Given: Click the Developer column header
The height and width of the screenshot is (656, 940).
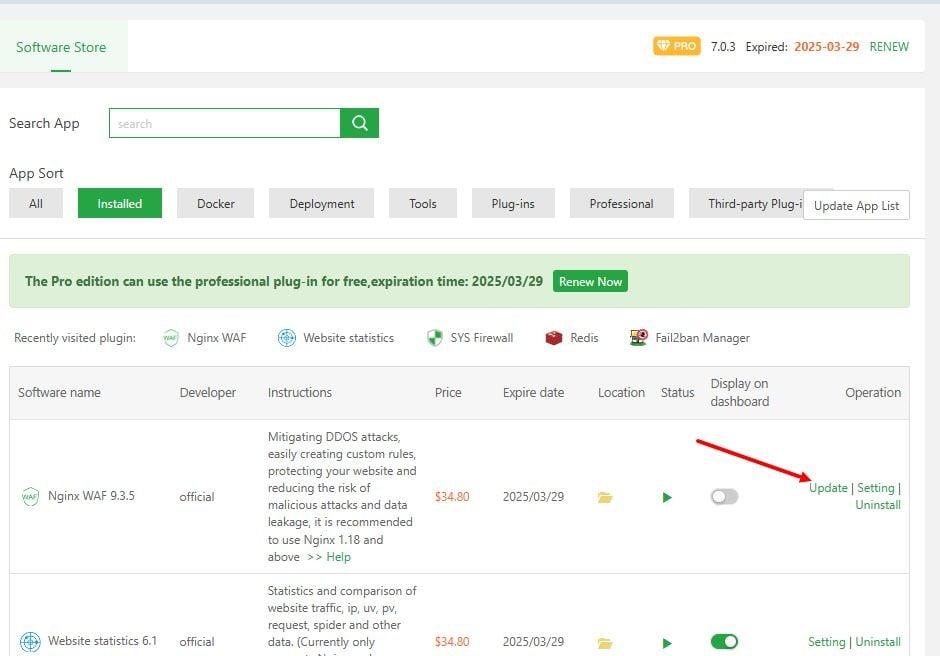Looking at the screenshot, I should pyautogui.click(x=207, y=393).
